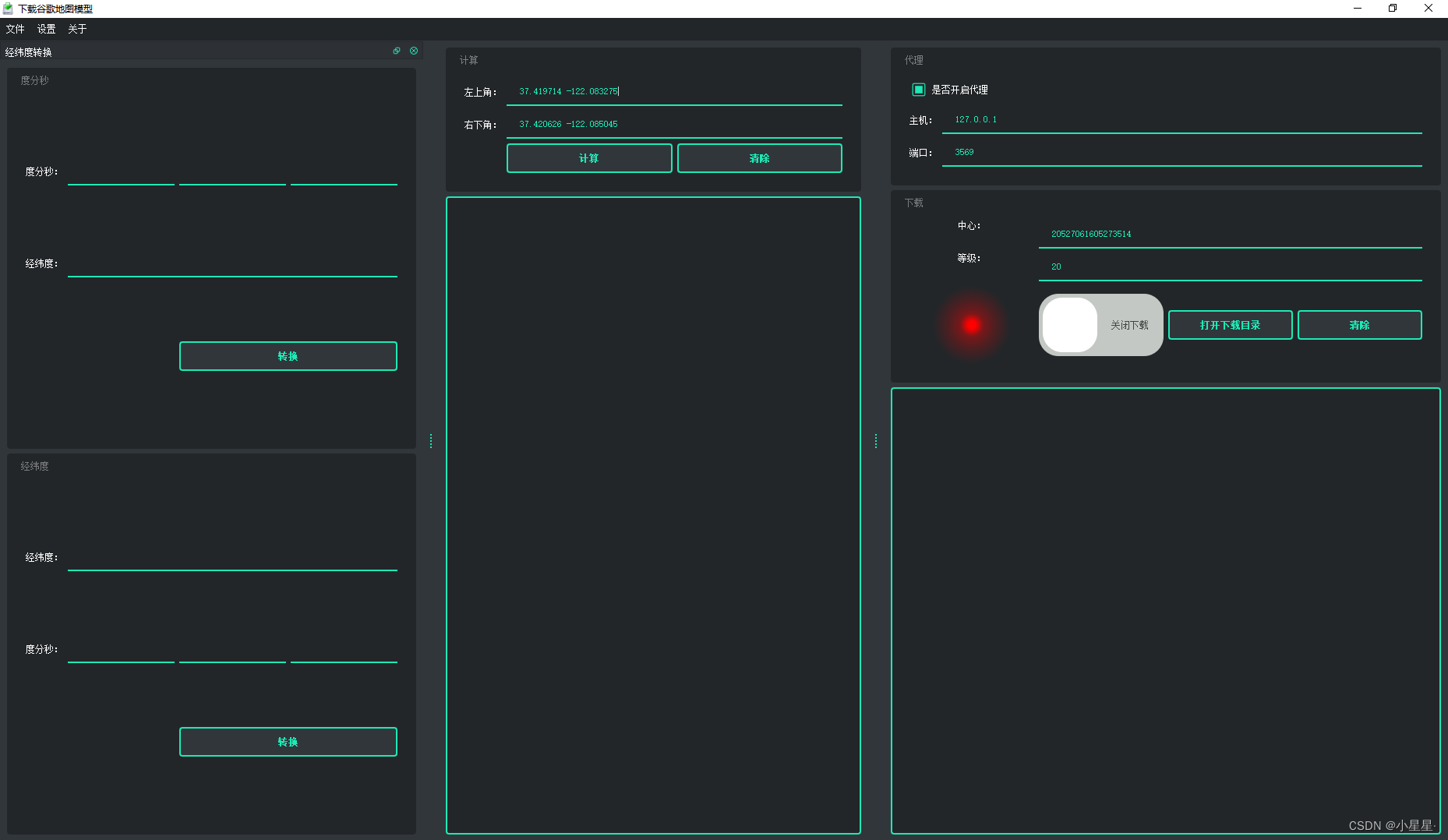This screenshot has height=840, width=1448.
Task: Click 转换 button in 度分秒 panel
Action: 288,356
